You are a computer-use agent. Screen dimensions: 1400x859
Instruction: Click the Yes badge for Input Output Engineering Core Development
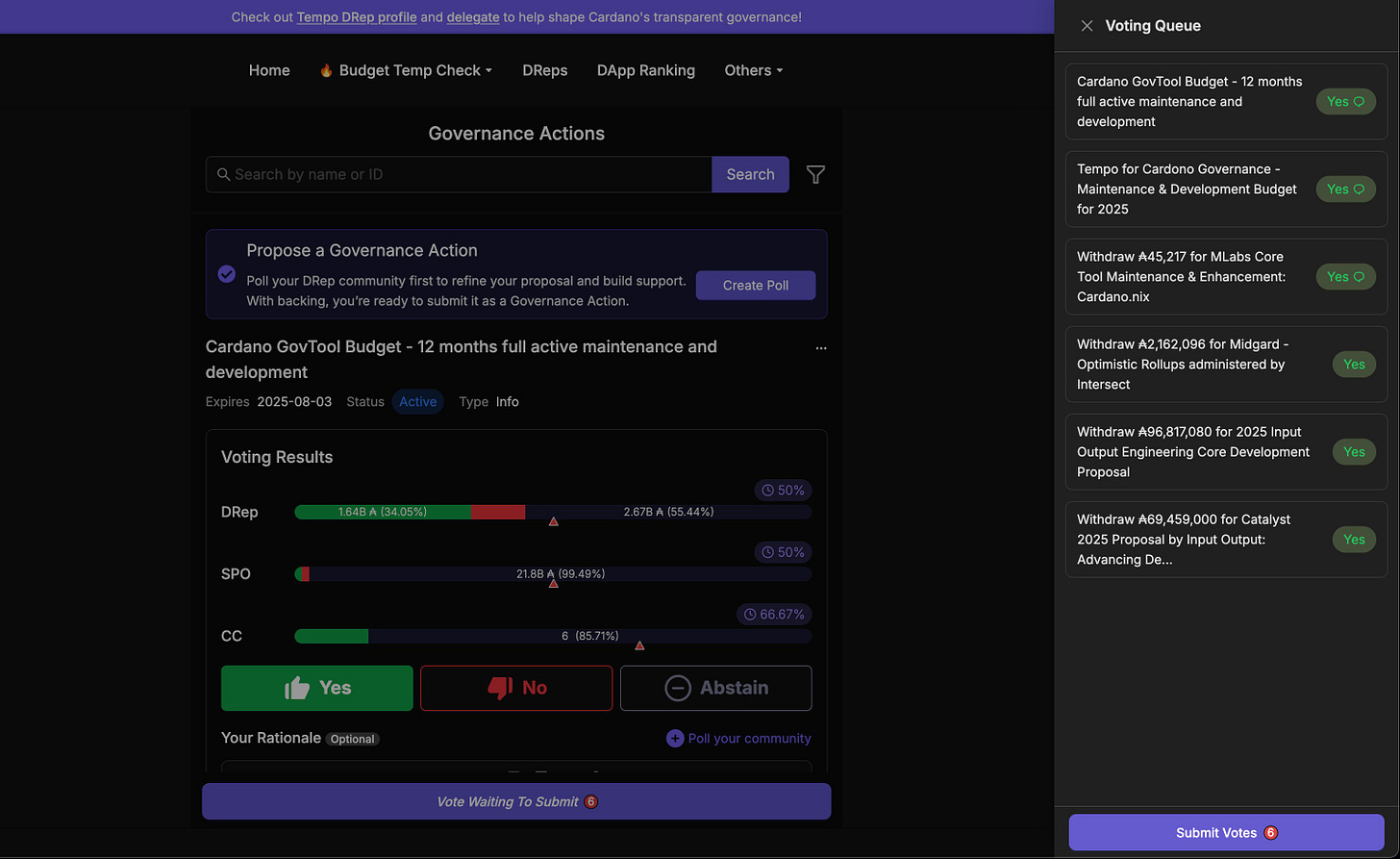[1354, 451]
